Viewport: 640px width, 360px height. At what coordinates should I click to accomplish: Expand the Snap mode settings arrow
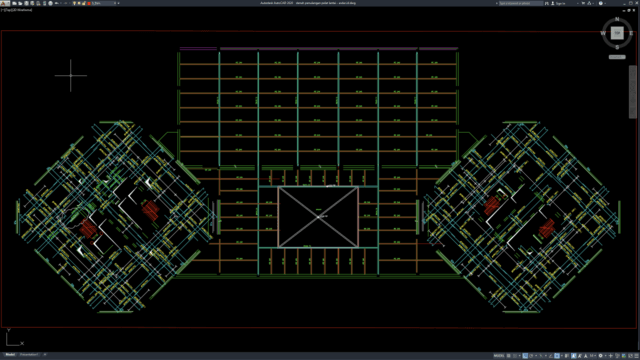(x=520, y=356)
